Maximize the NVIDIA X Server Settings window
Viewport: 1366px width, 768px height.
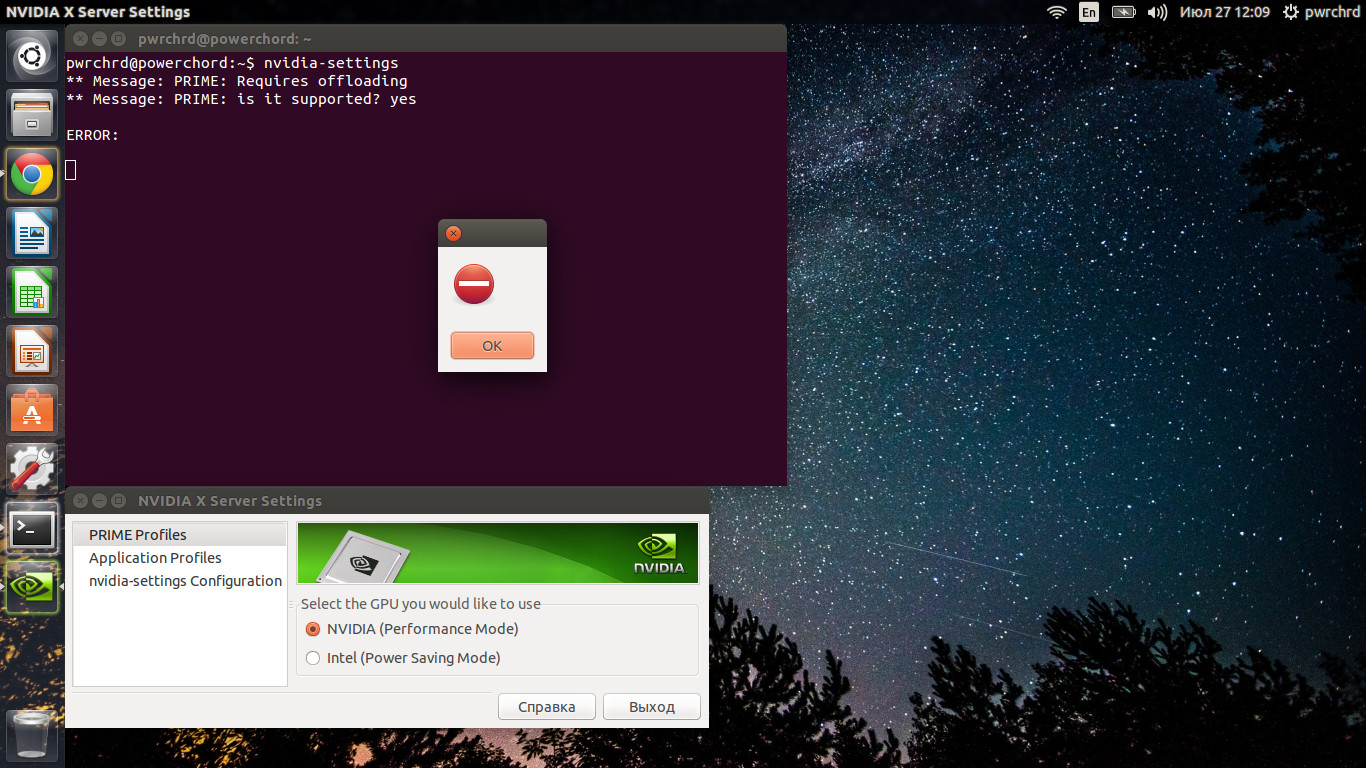[118, 500]
